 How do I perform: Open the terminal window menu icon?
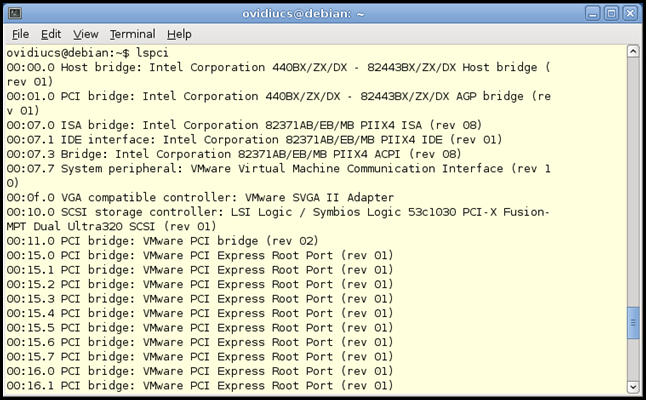[x=14, y=13]
